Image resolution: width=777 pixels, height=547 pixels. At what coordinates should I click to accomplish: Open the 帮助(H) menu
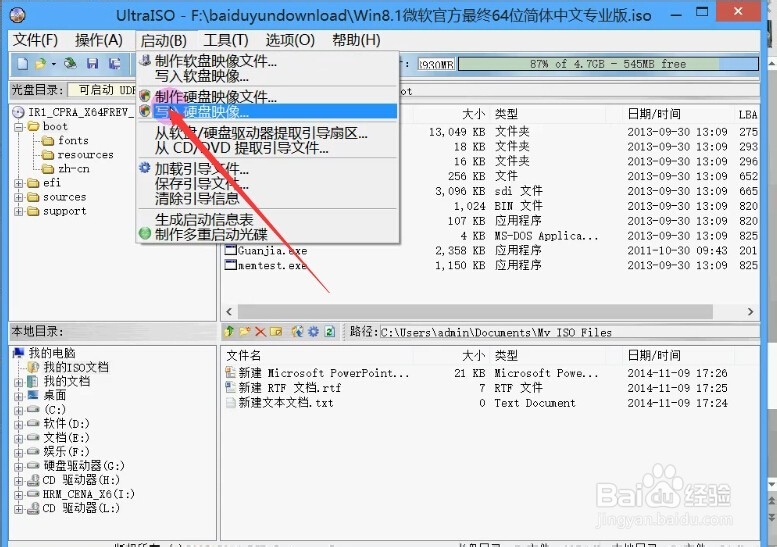(x=356, y=40)
